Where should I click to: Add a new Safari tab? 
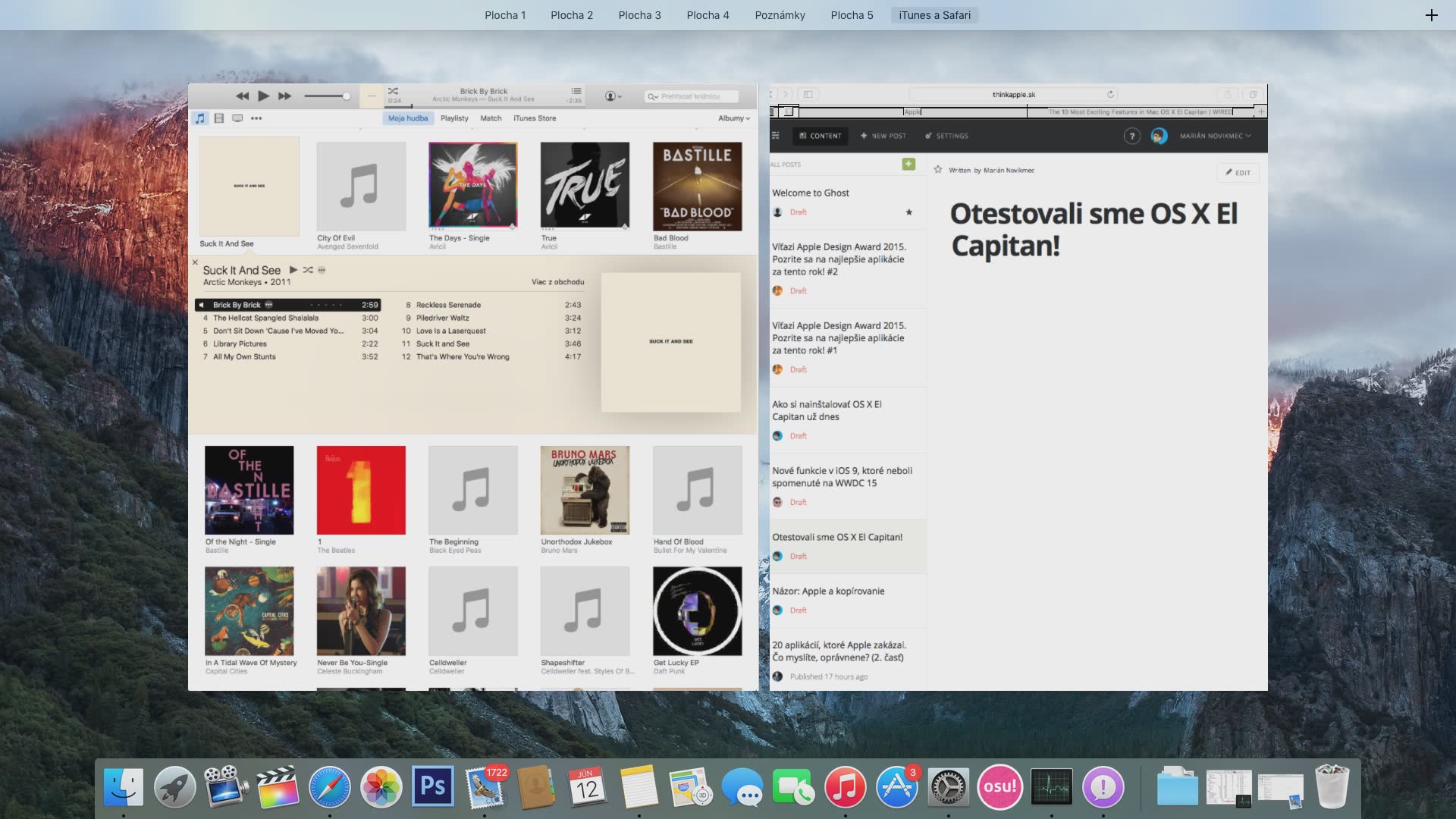1261,111
